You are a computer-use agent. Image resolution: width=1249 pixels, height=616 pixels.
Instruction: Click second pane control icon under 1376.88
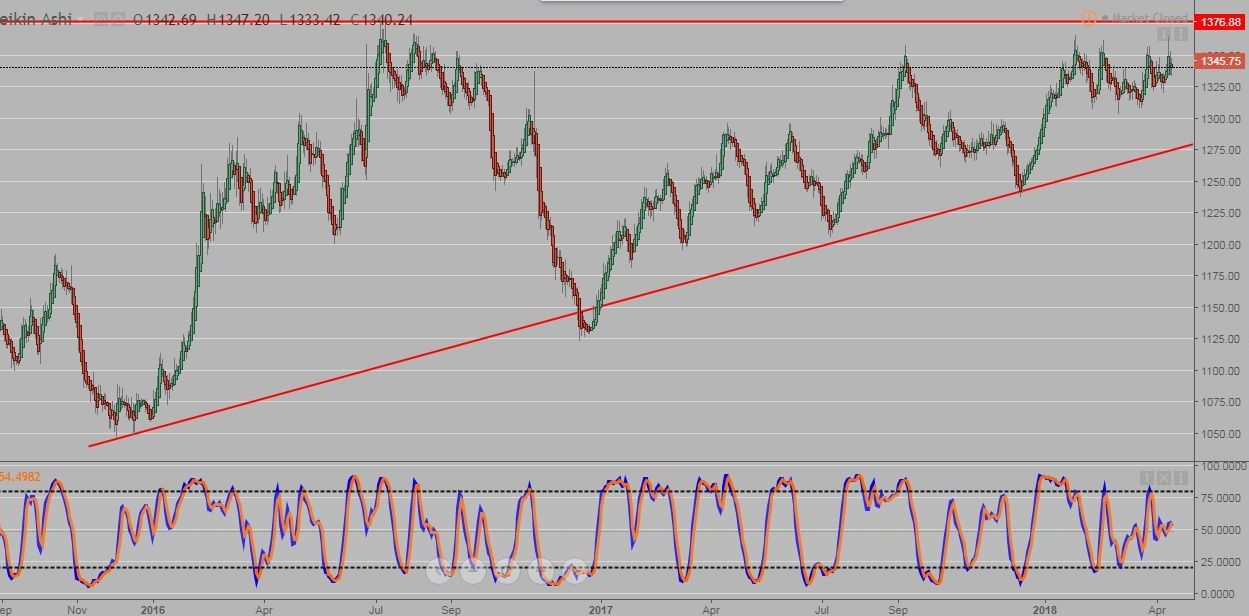coord(1181,35)
